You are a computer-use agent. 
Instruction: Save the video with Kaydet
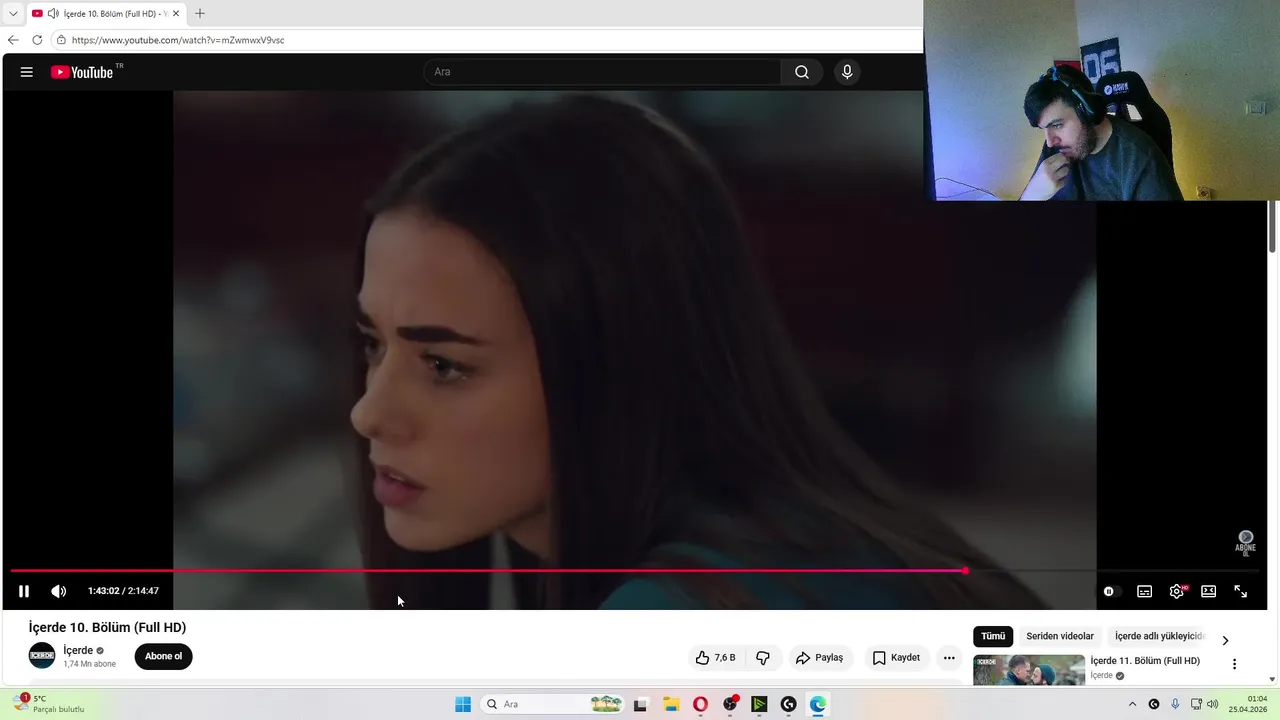(x=896, y=657)
